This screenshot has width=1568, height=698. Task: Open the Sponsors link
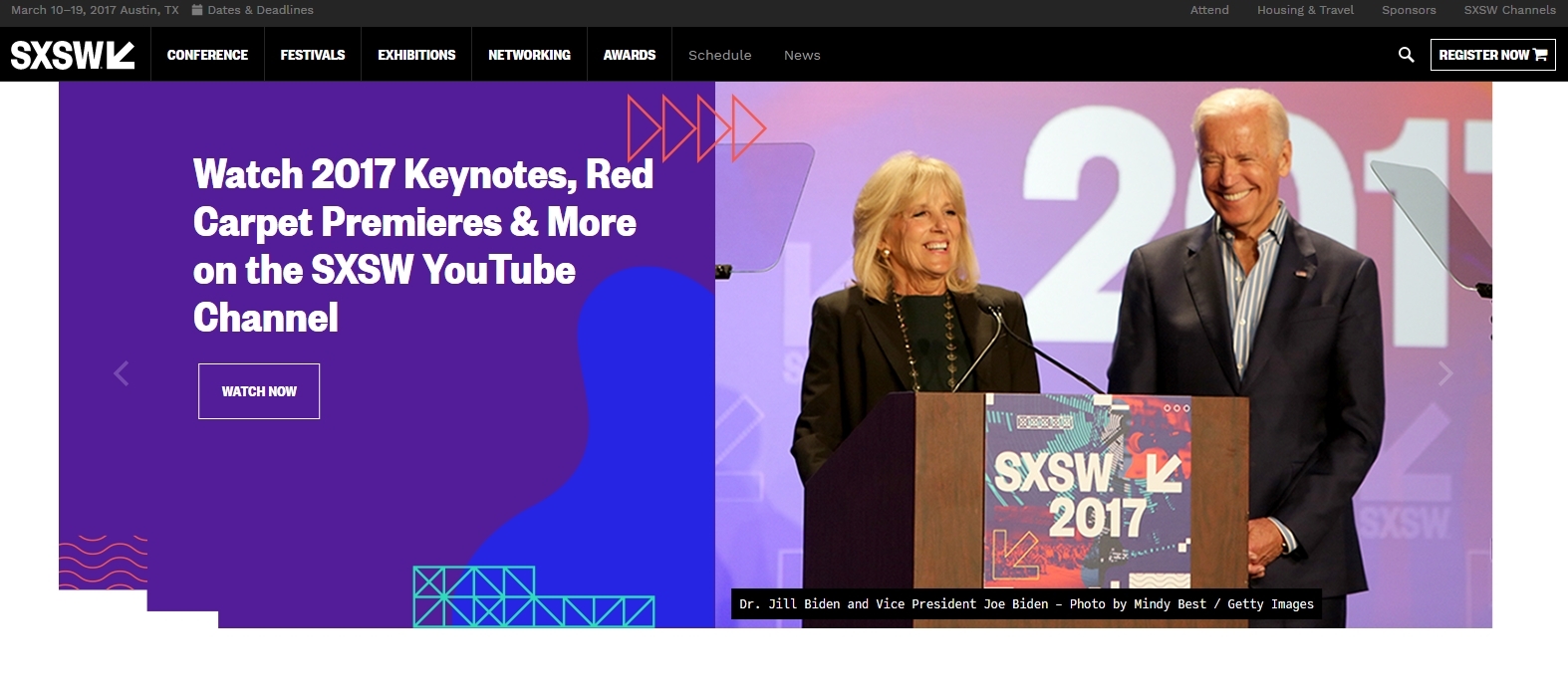[1409, 10]
